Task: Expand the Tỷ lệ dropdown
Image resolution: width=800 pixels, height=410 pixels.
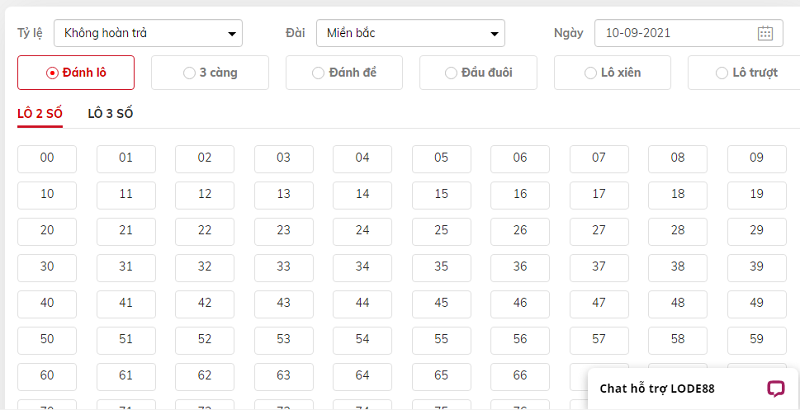Action: pos(148,33)
